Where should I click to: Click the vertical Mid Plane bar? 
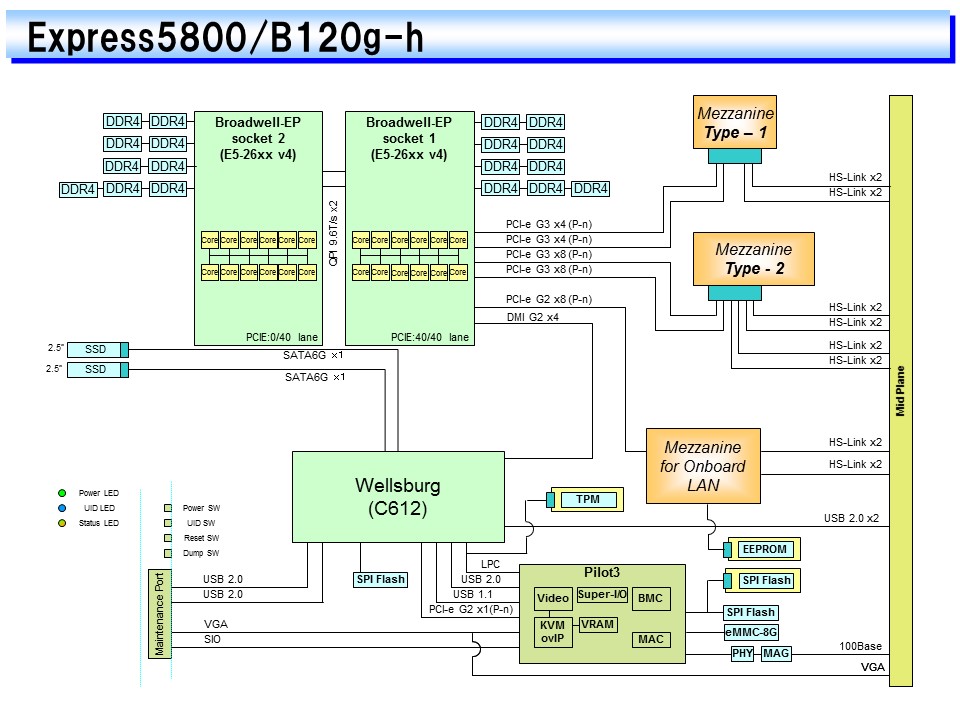point(900,390)
